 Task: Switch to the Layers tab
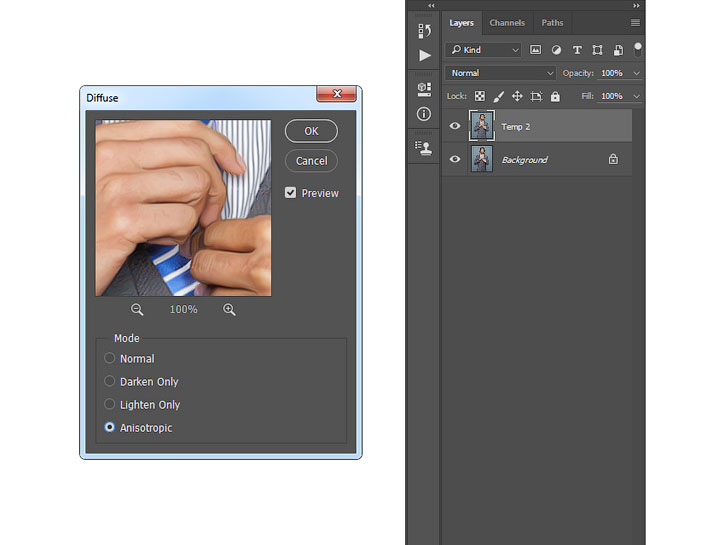tap(461, 23)
